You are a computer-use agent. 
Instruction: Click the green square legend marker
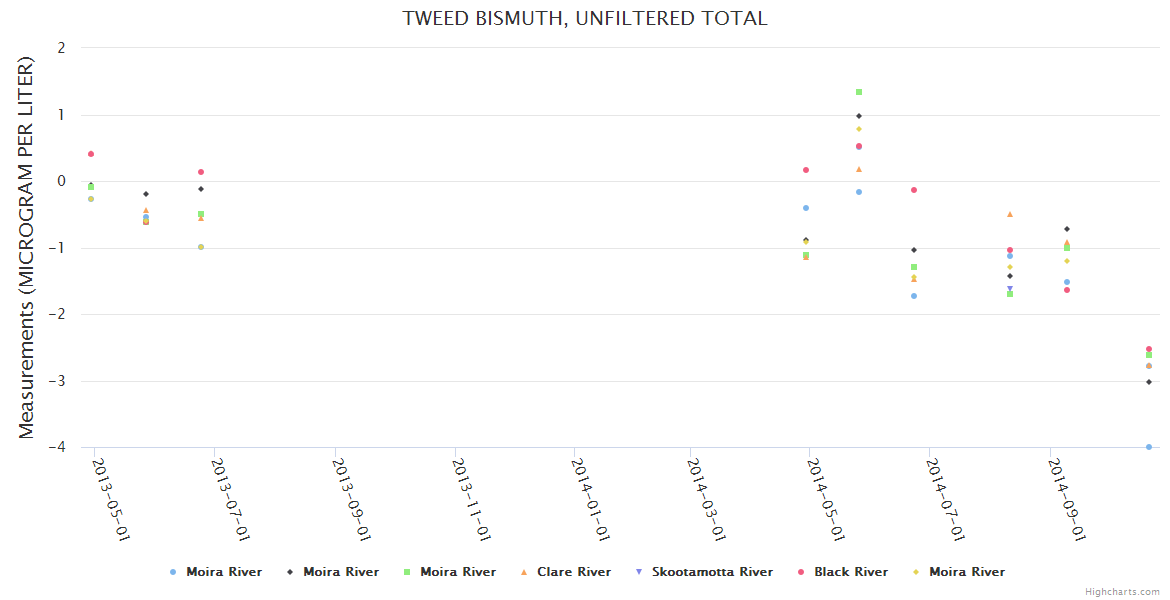[x=407, y=572]
